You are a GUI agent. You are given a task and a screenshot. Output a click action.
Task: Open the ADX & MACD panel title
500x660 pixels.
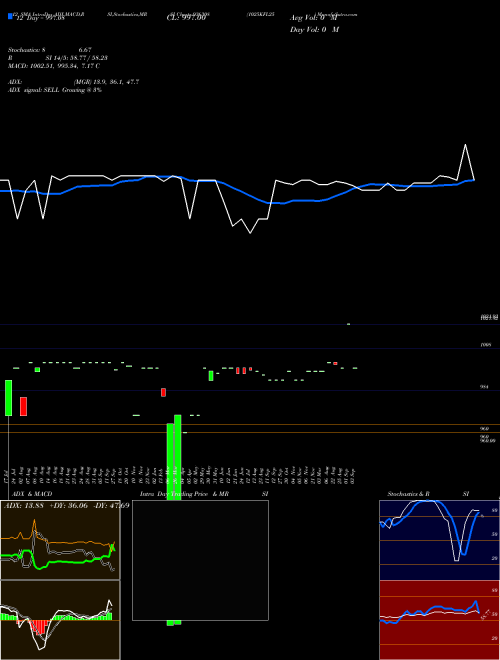coord(32,494)
